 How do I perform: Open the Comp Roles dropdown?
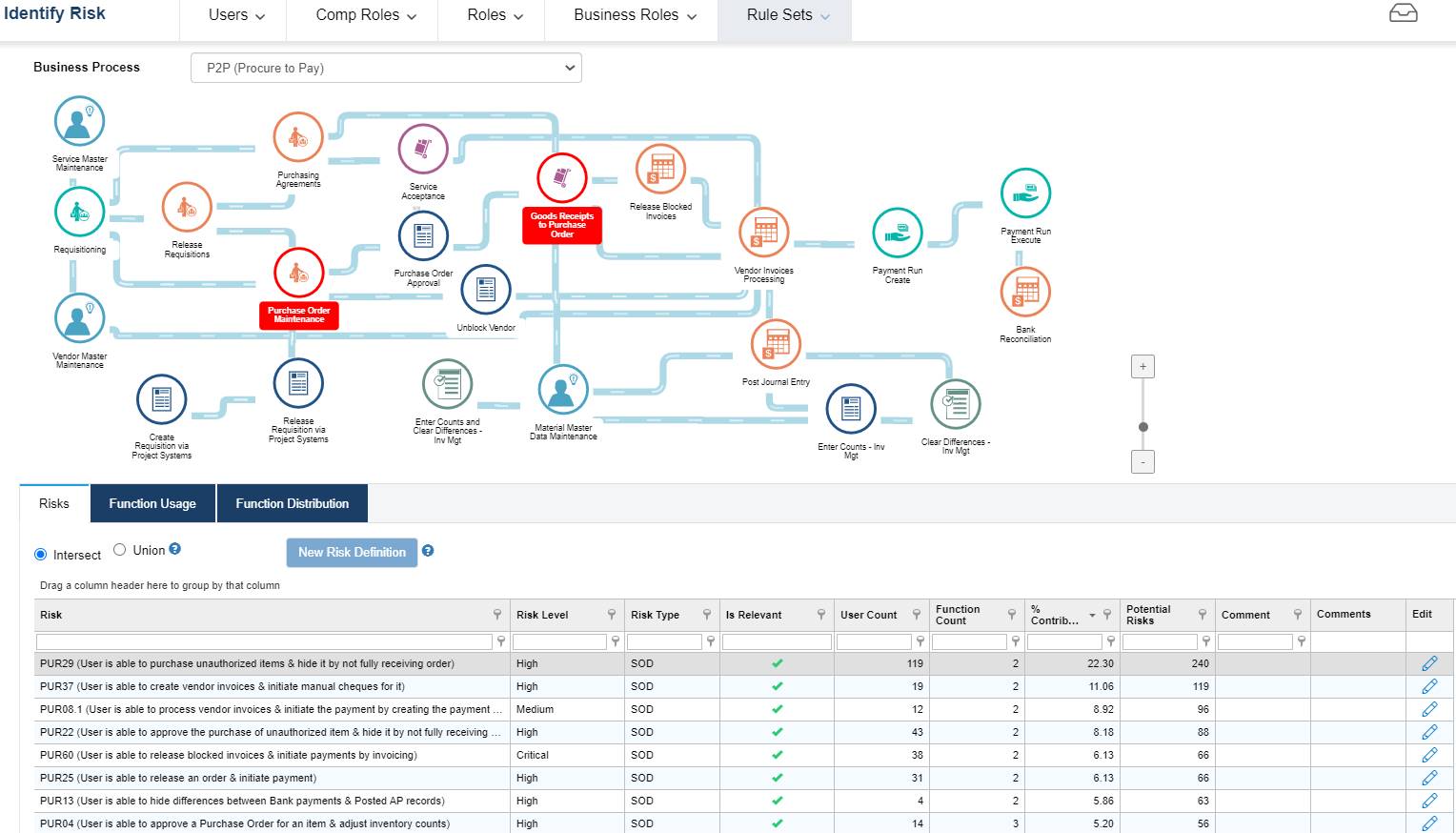[x=361, y=14]
